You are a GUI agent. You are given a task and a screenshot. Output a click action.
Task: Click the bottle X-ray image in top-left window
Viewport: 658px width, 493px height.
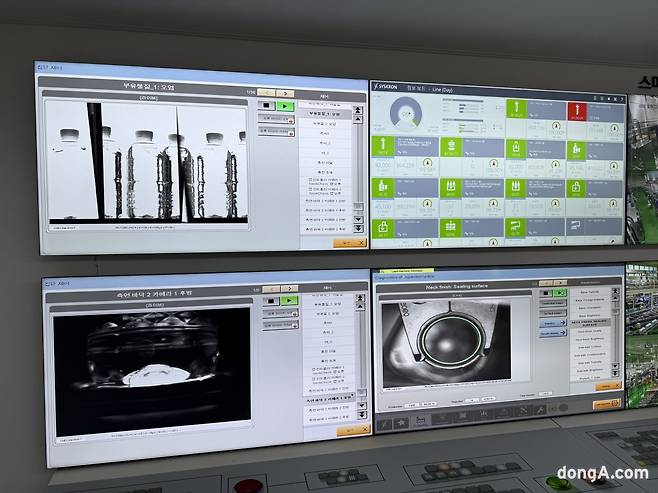147,164
